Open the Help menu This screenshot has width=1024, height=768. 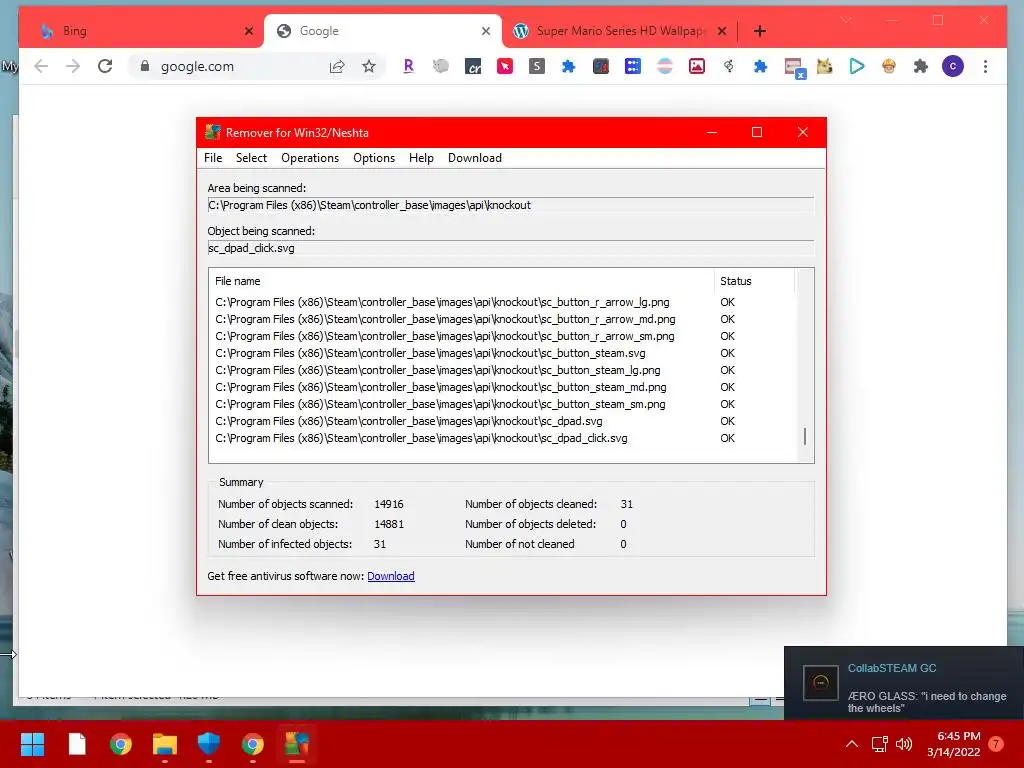click(421, 158)
